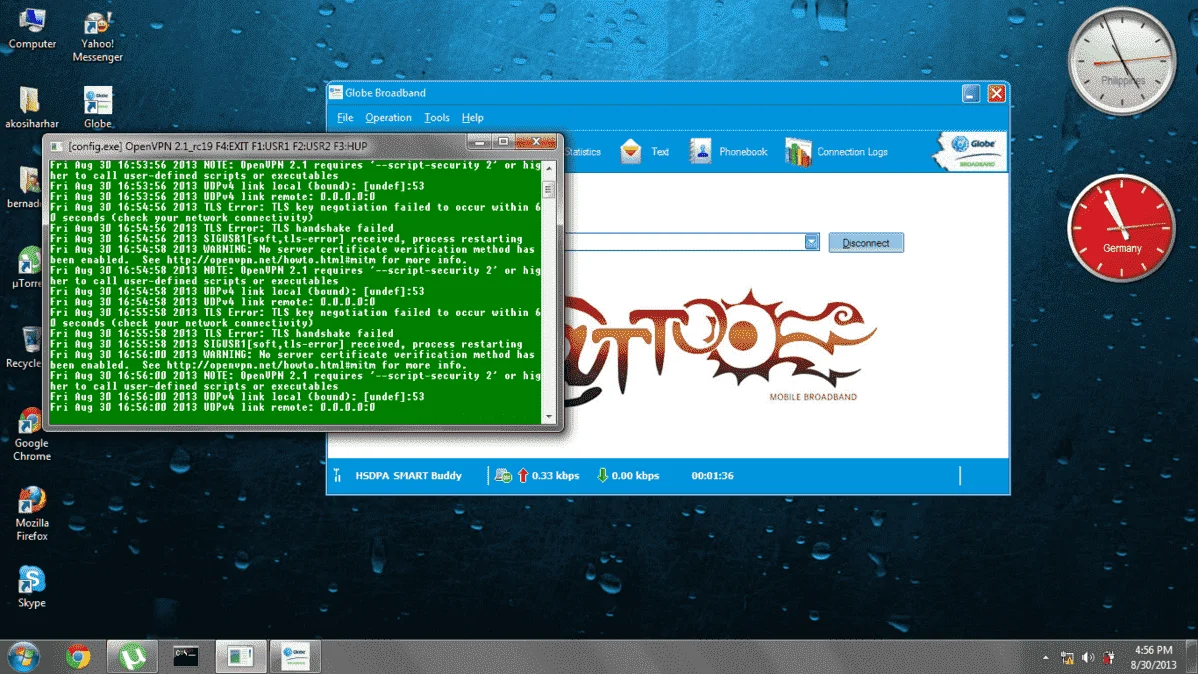
Task: Click the network icon in system tray
Action: click(1067, 657)
